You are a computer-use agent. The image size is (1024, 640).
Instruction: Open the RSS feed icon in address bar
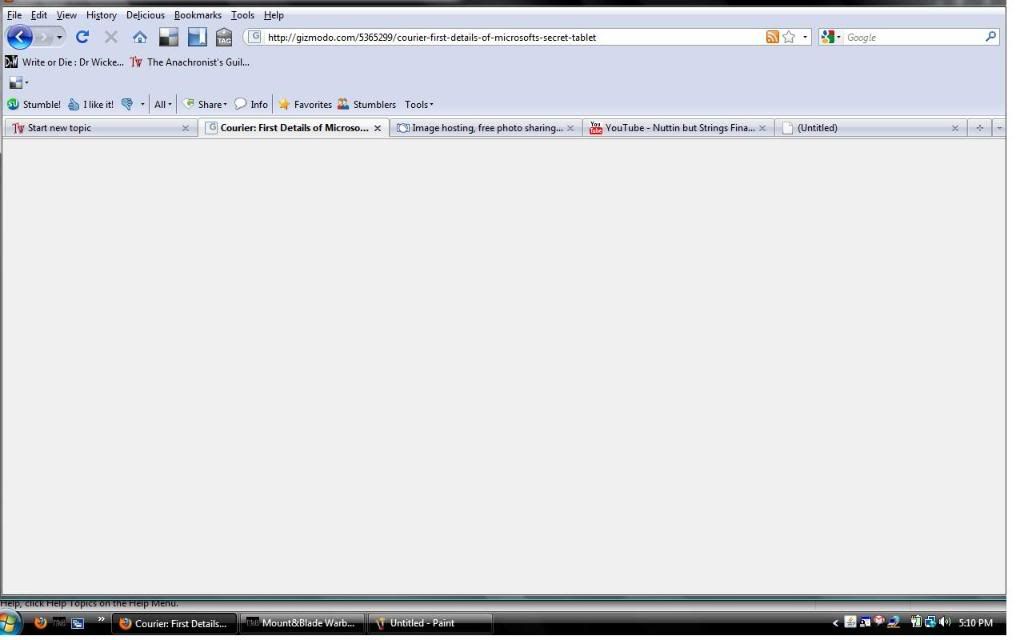pos(772,37)
